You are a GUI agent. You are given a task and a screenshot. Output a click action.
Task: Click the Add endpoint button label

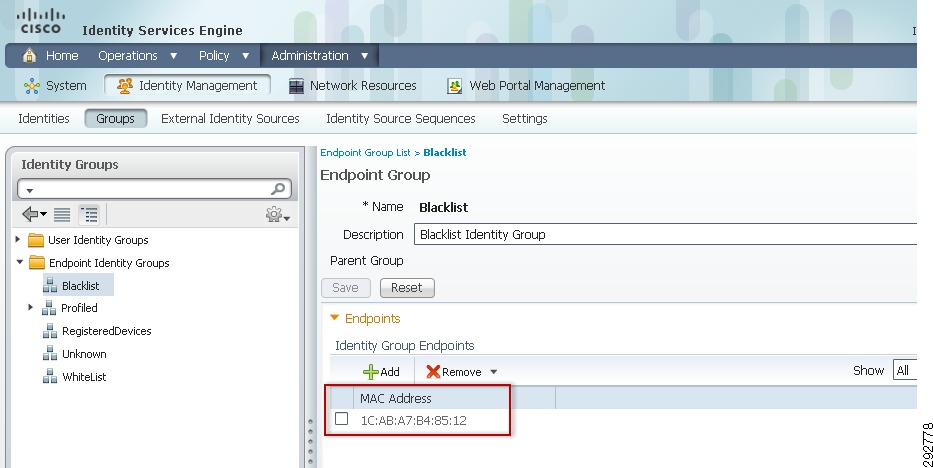pyautogui.click(x=390, y=372)
